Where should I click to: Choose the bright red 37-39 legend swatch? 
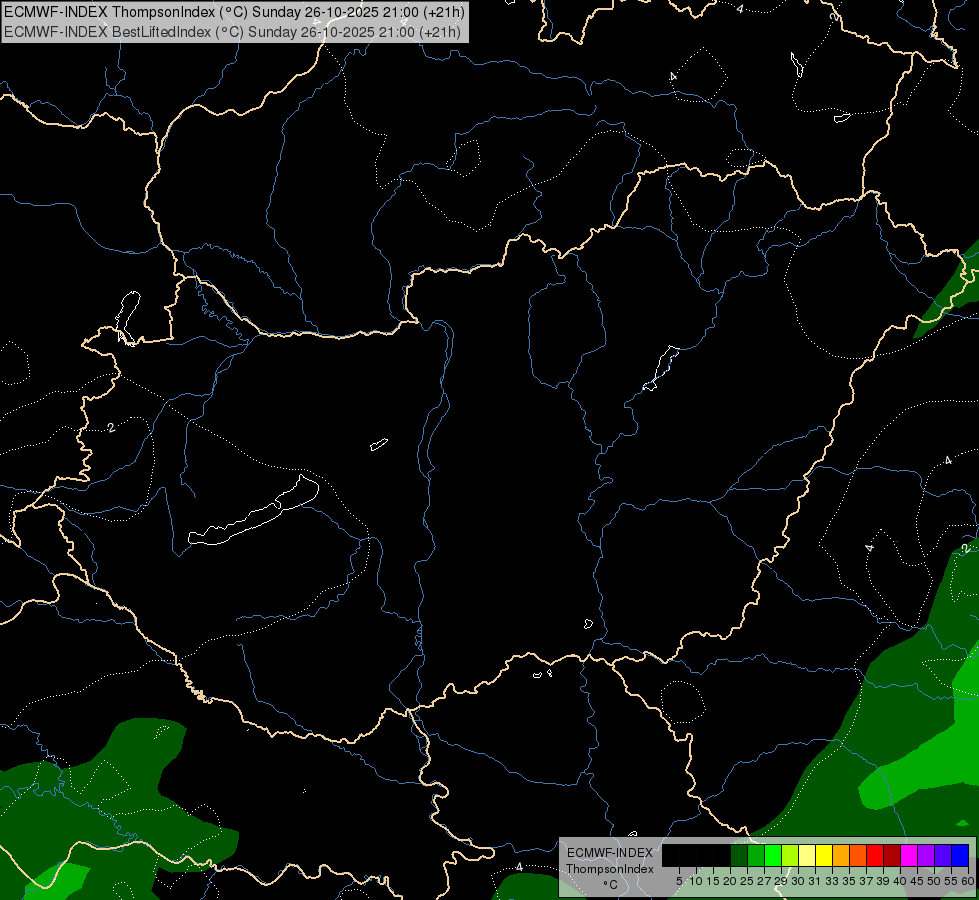875,855
